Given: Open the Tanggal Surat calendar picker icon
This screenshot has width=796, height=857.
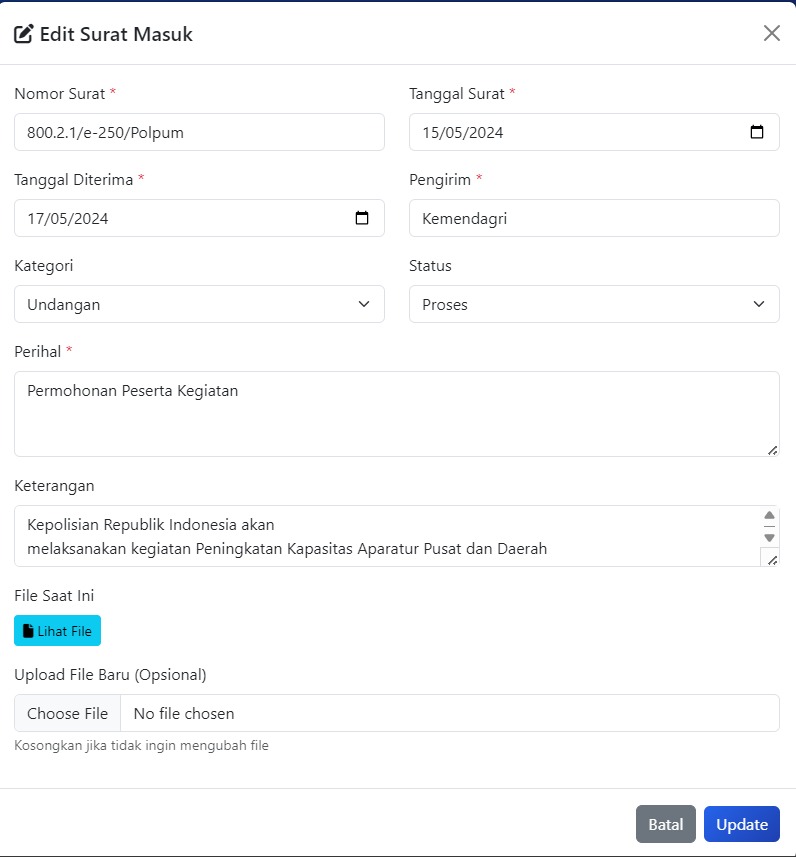Looking at the screenshot, I should click(757, 132).
